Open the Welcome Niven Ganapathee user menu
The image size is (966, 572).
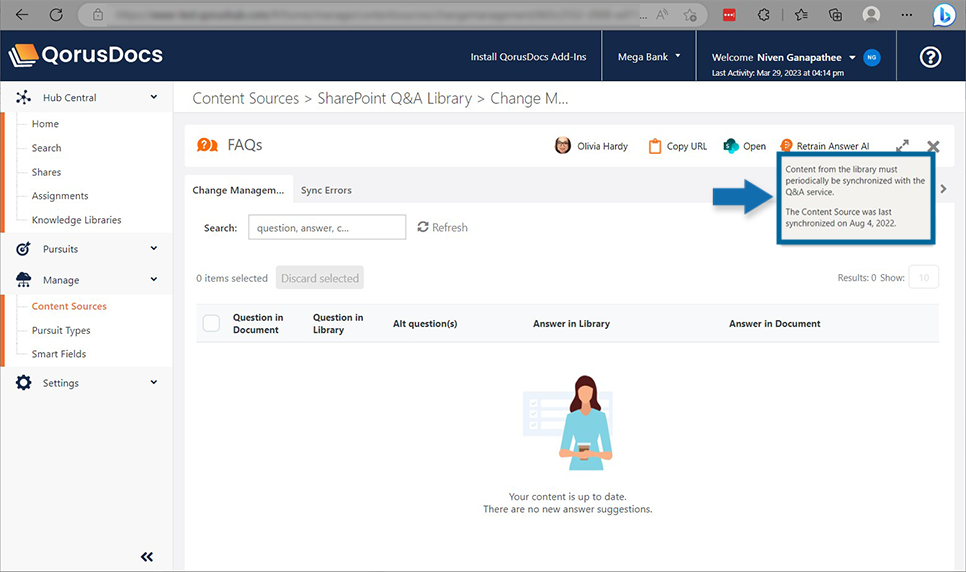pos(784,57)
